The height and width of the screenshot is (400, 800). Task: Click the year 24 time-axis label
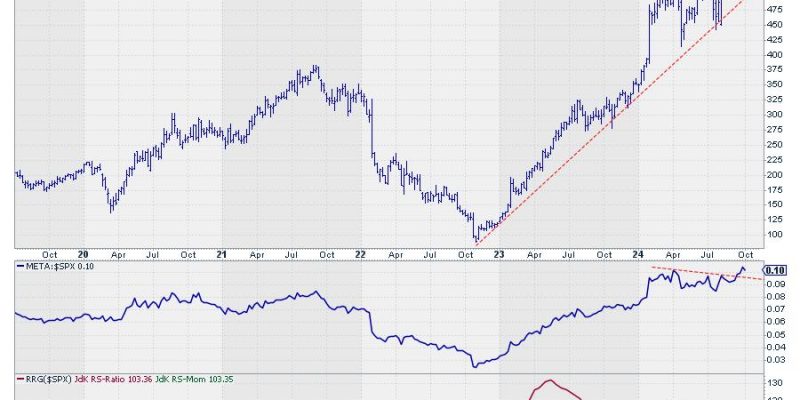(x=637, y=255)
